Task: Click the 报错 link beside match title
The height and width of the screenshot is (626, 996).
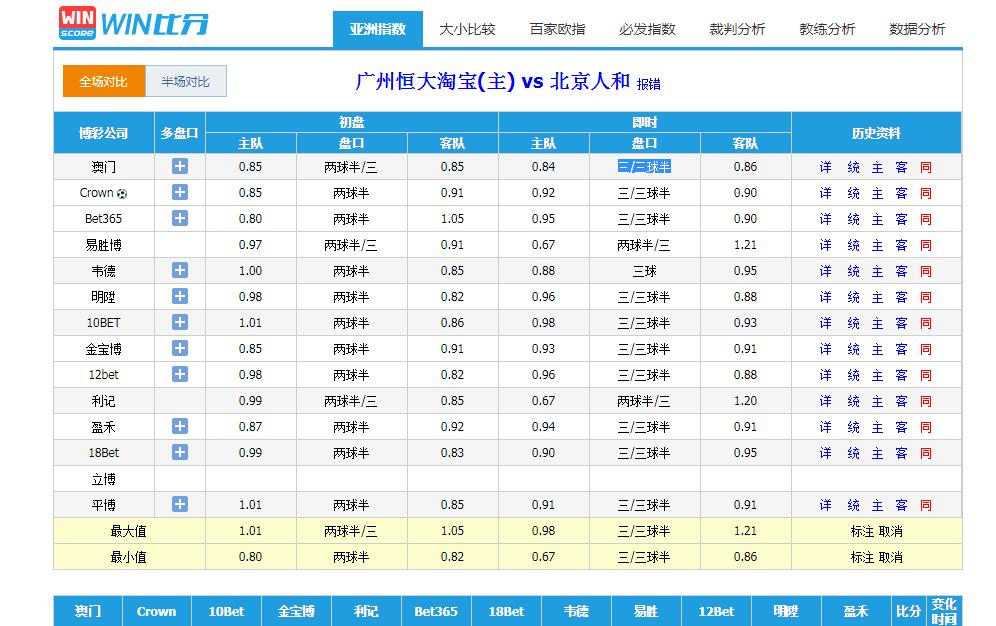Action: (649, 84)
